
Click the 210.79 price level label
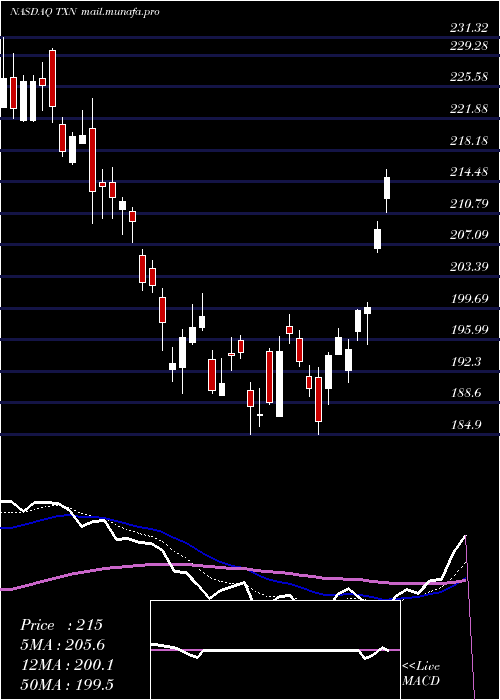[x=468, y=204]
